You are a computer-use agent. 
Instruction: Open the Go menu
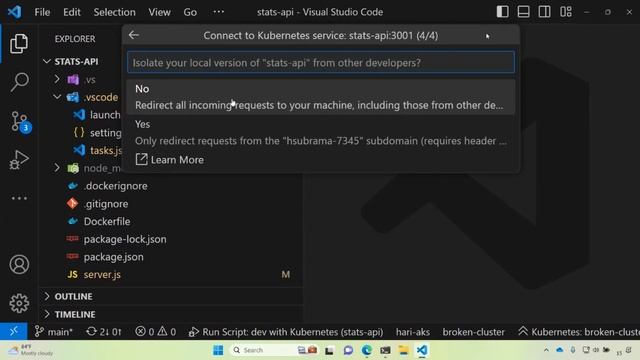pos(190,12)
